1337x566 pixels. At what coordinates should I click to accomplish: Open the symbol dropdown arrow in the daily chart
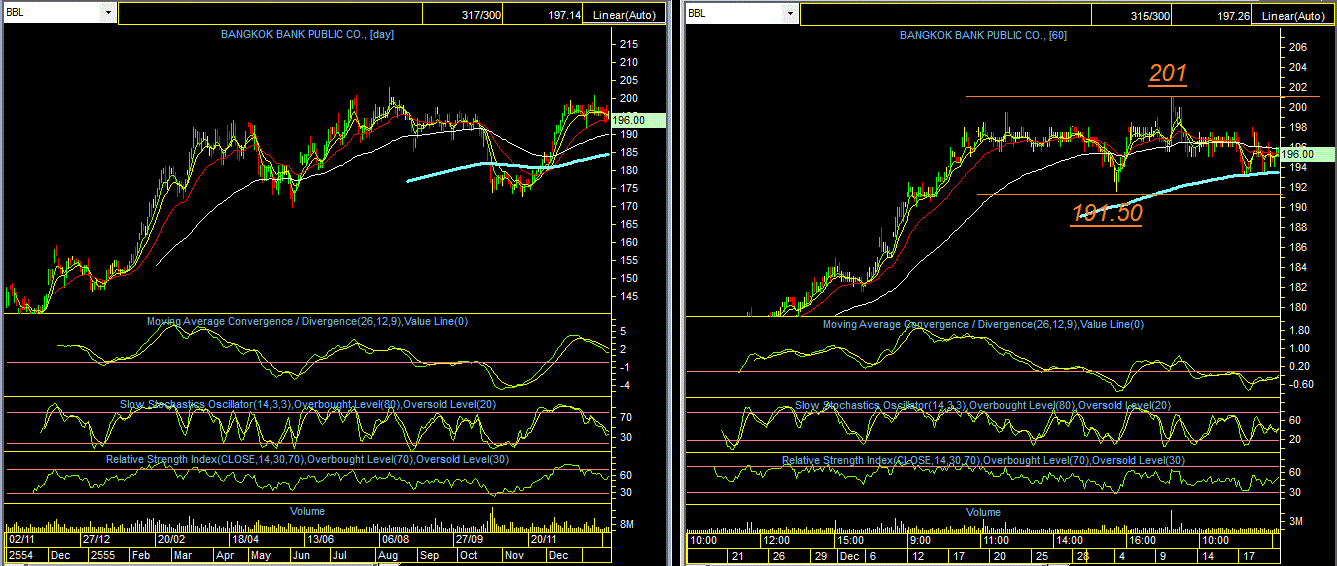pos(108,13)
